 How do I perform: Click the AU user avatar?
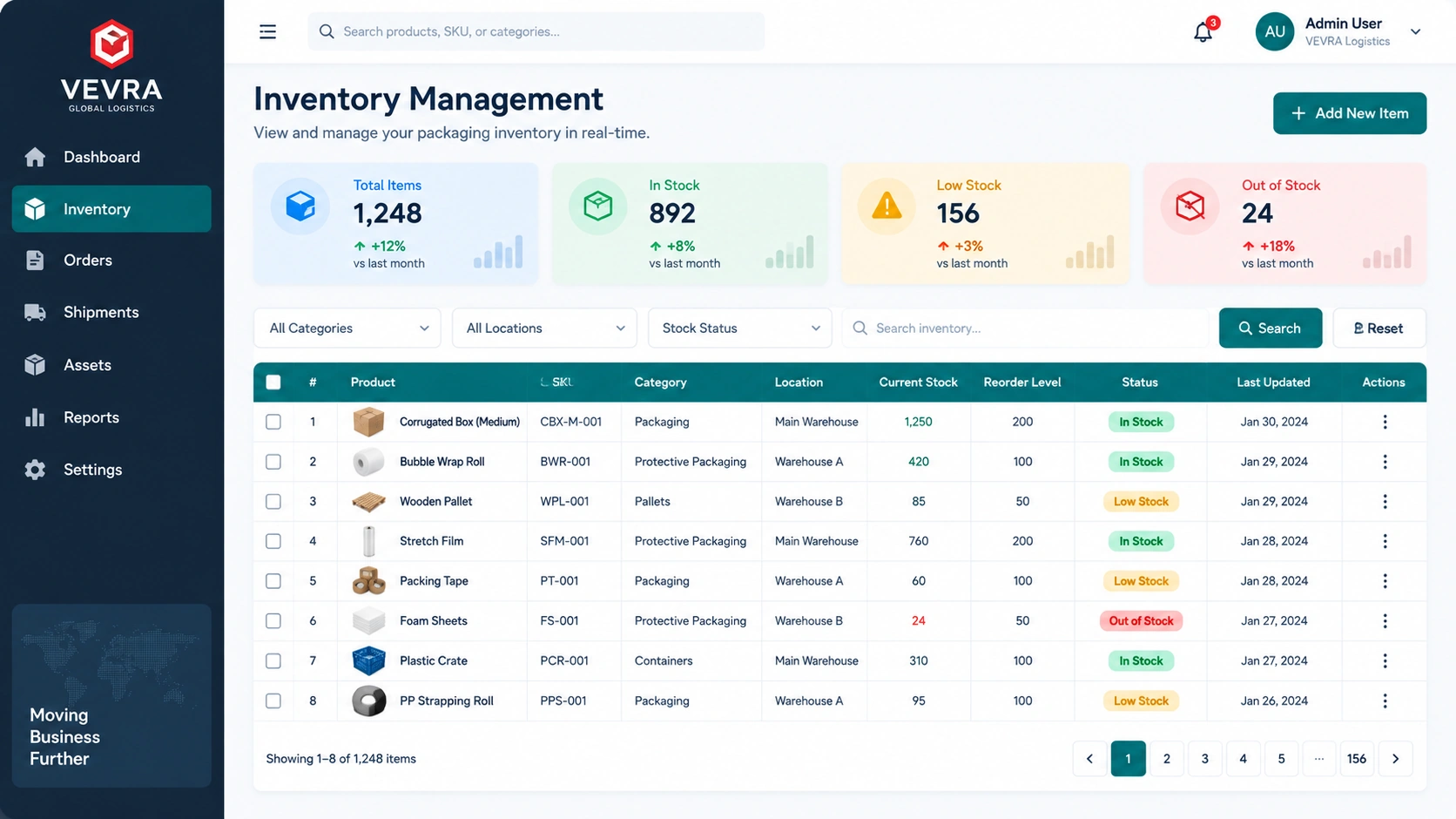[x=1275, y=31]
